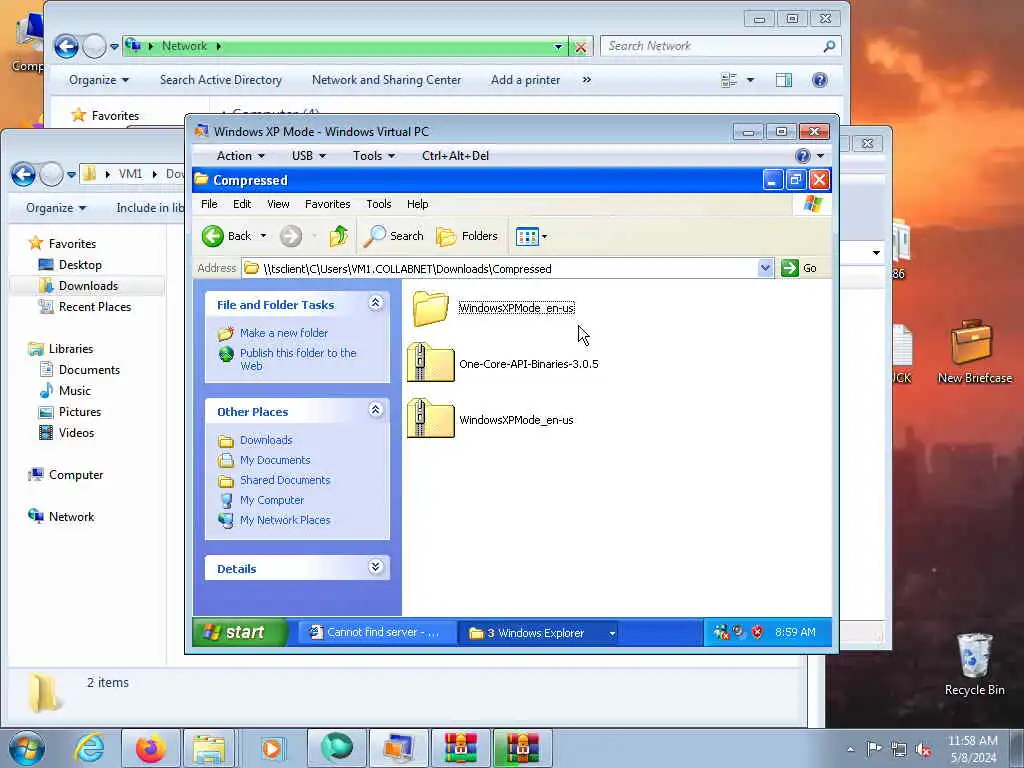Click the Virtual PC help icon
The width and height of the screenshot is (1024, 768).
tap(803, 155)
